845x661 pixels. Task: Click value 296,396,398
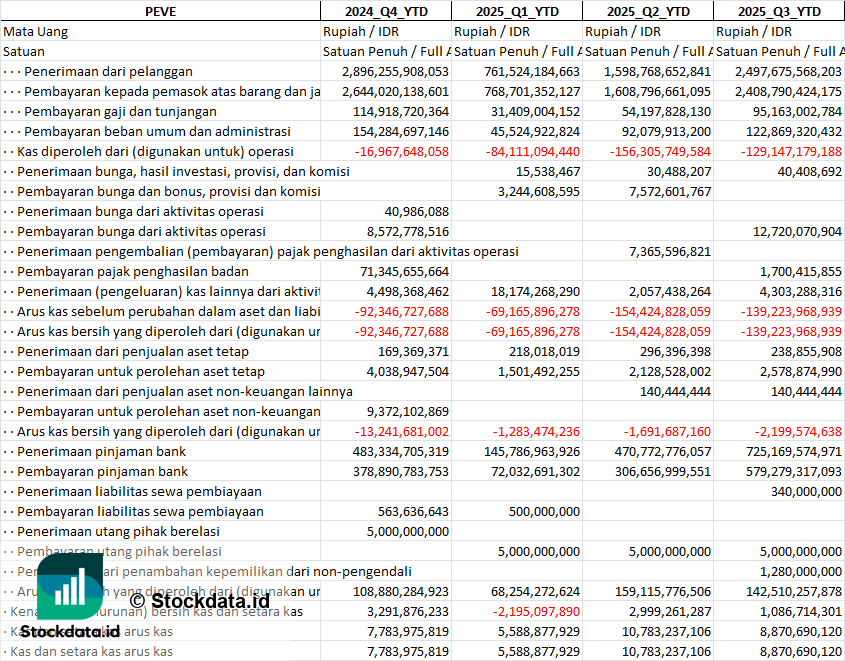[675, 352]
